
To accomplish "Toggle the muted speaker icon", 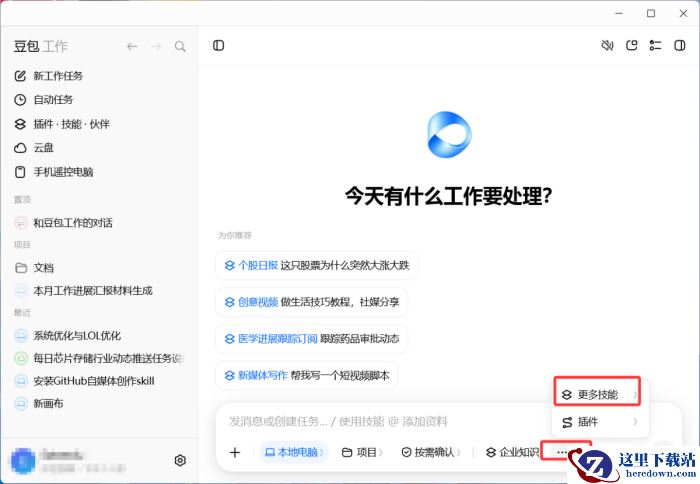I will pos(608,46).
